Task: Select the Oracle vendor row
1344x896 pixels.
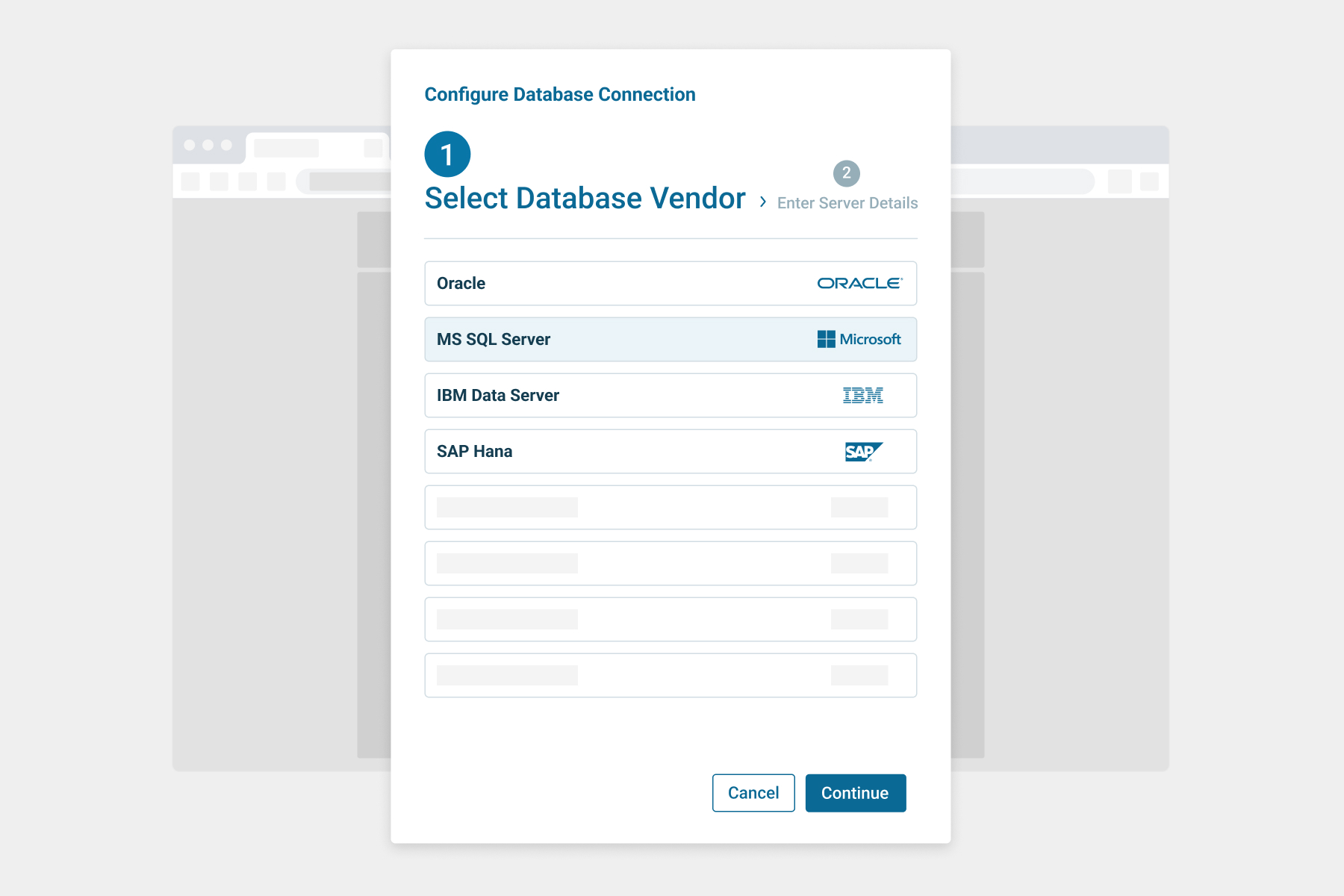Action: (x=671, y=283)
